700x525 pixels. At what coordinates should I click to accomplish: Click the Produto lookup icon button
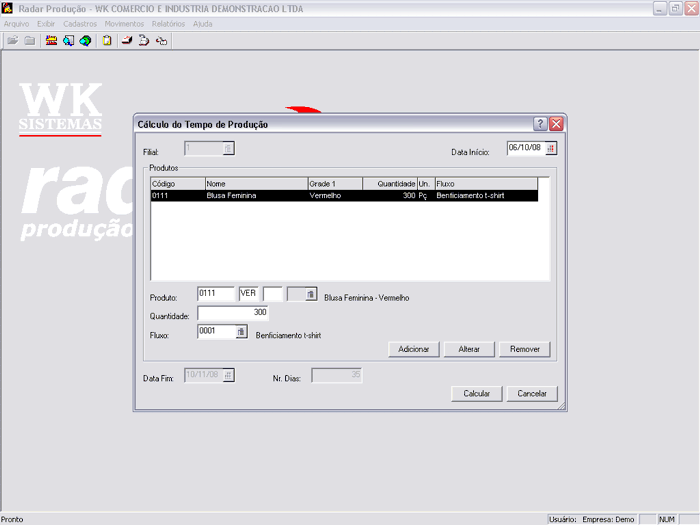(311, 294)
